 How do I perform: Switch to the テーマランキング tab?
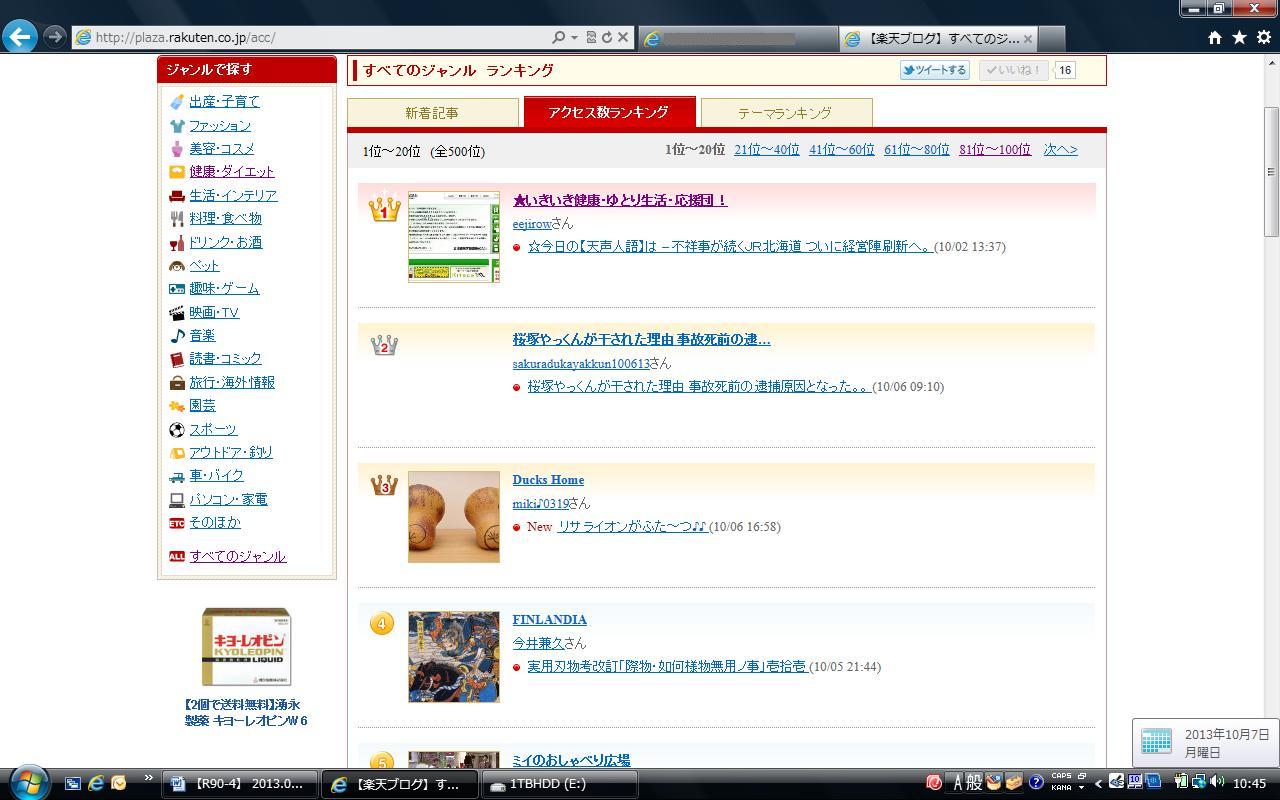tap(785, 113)
